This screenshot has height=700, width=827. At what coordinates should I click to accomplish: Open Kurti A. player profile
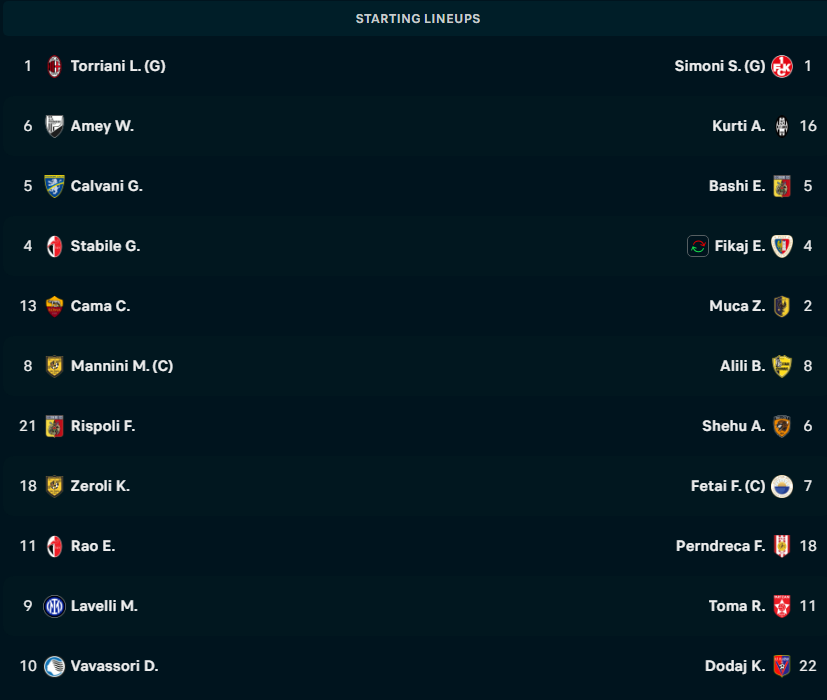(x=738, y=126)
